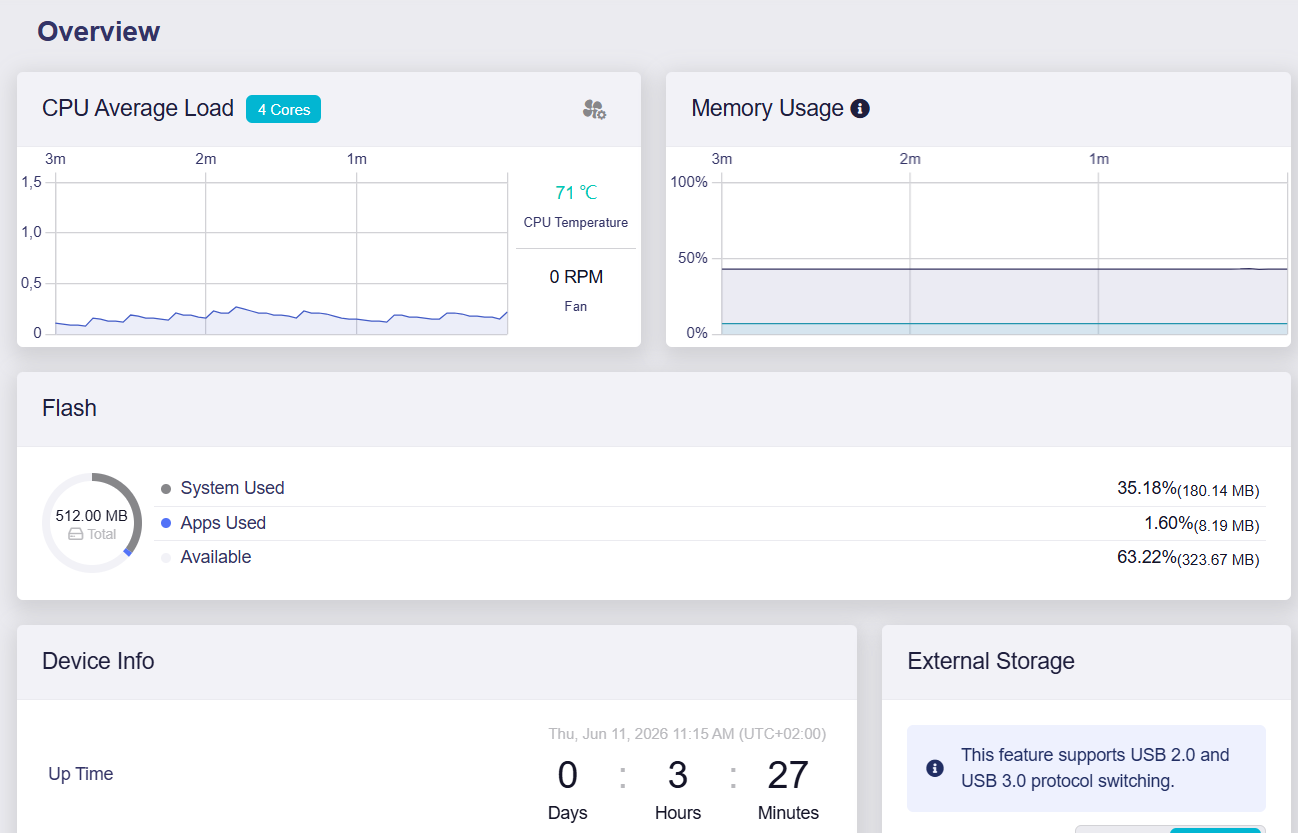Click the grey System Used legend dot
The image size is (1298, 833).
coord(166,489)
